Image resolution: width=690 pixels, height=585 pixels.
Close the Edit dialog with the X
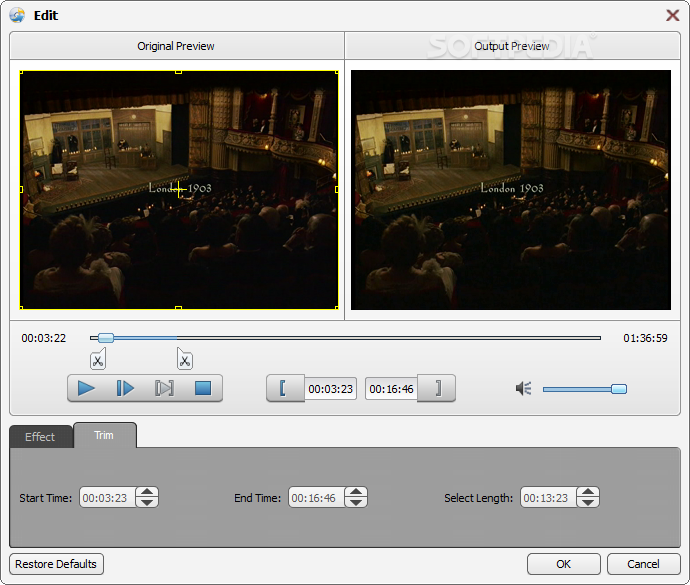(672, 15)
